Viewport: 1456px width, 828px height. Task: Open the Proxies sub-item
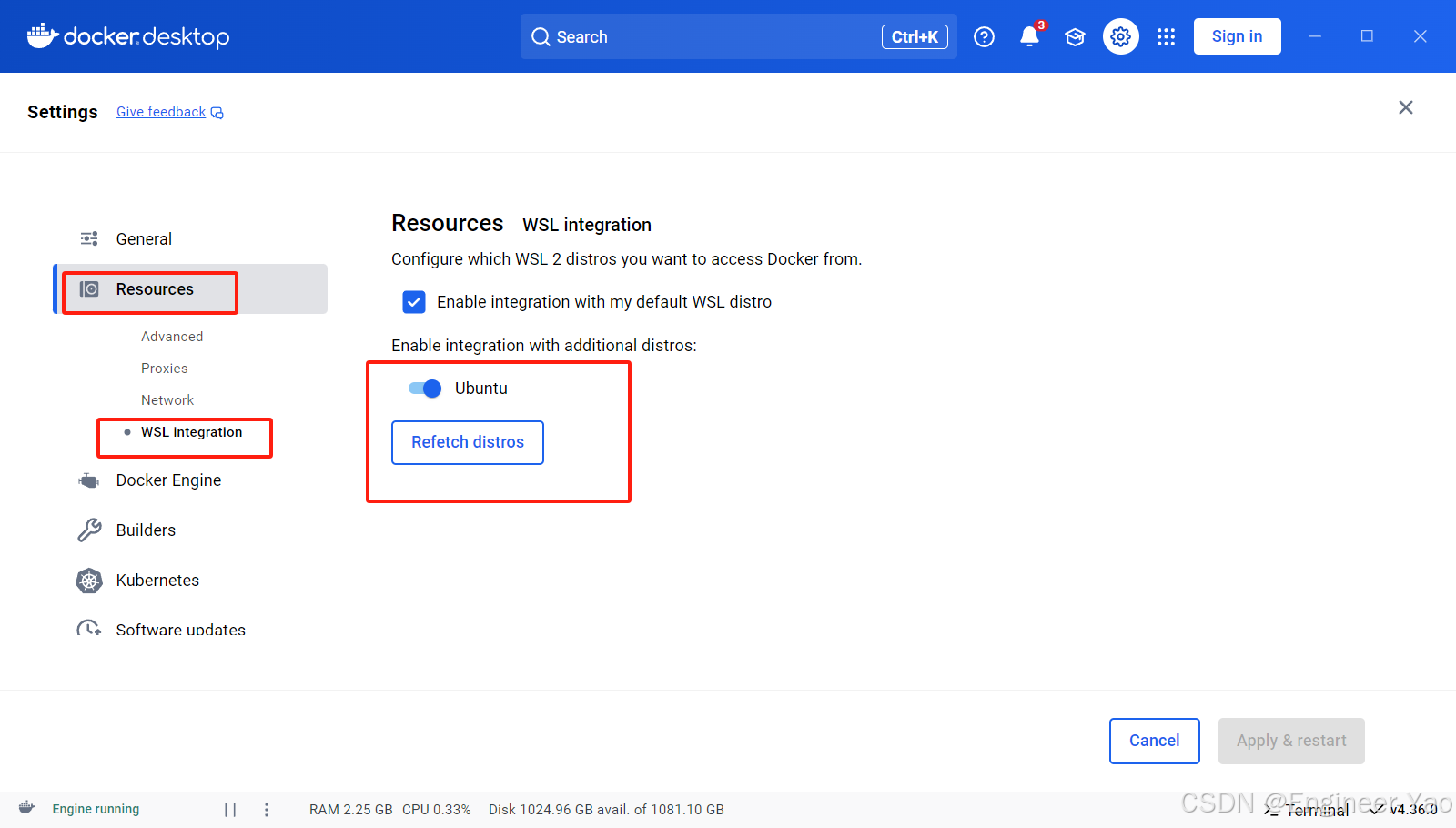(x=165, y=369)
